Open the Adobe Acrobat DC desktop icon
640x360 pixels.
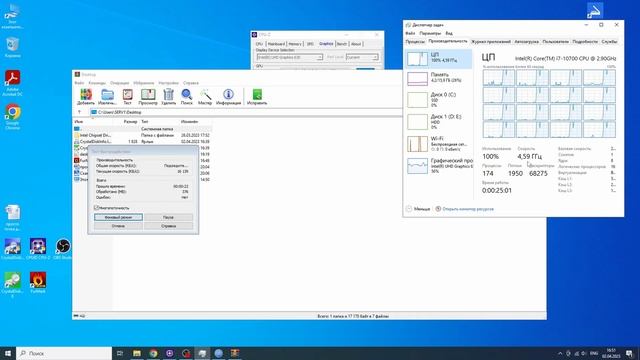[x=12, y=83]
